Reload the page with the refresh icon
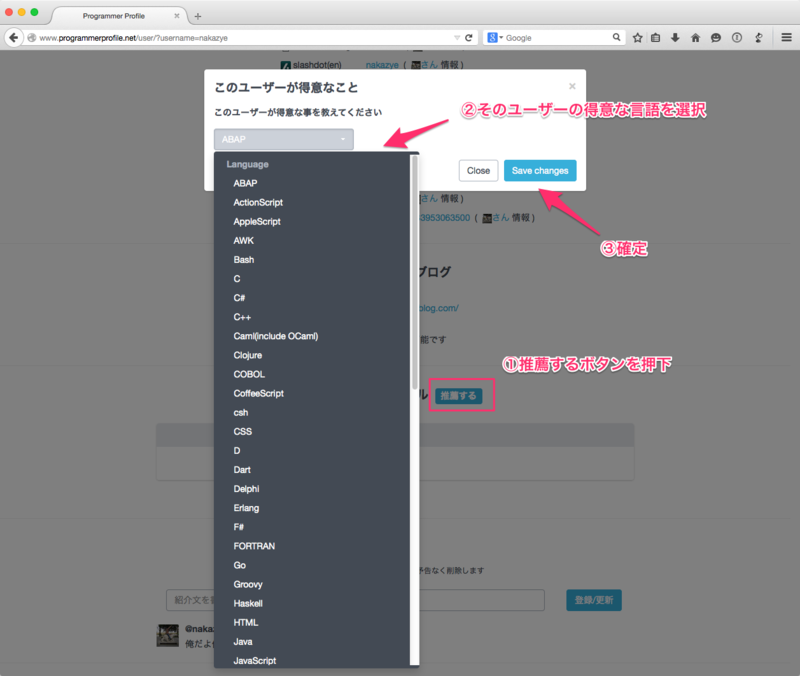 [x=468, y=38]
